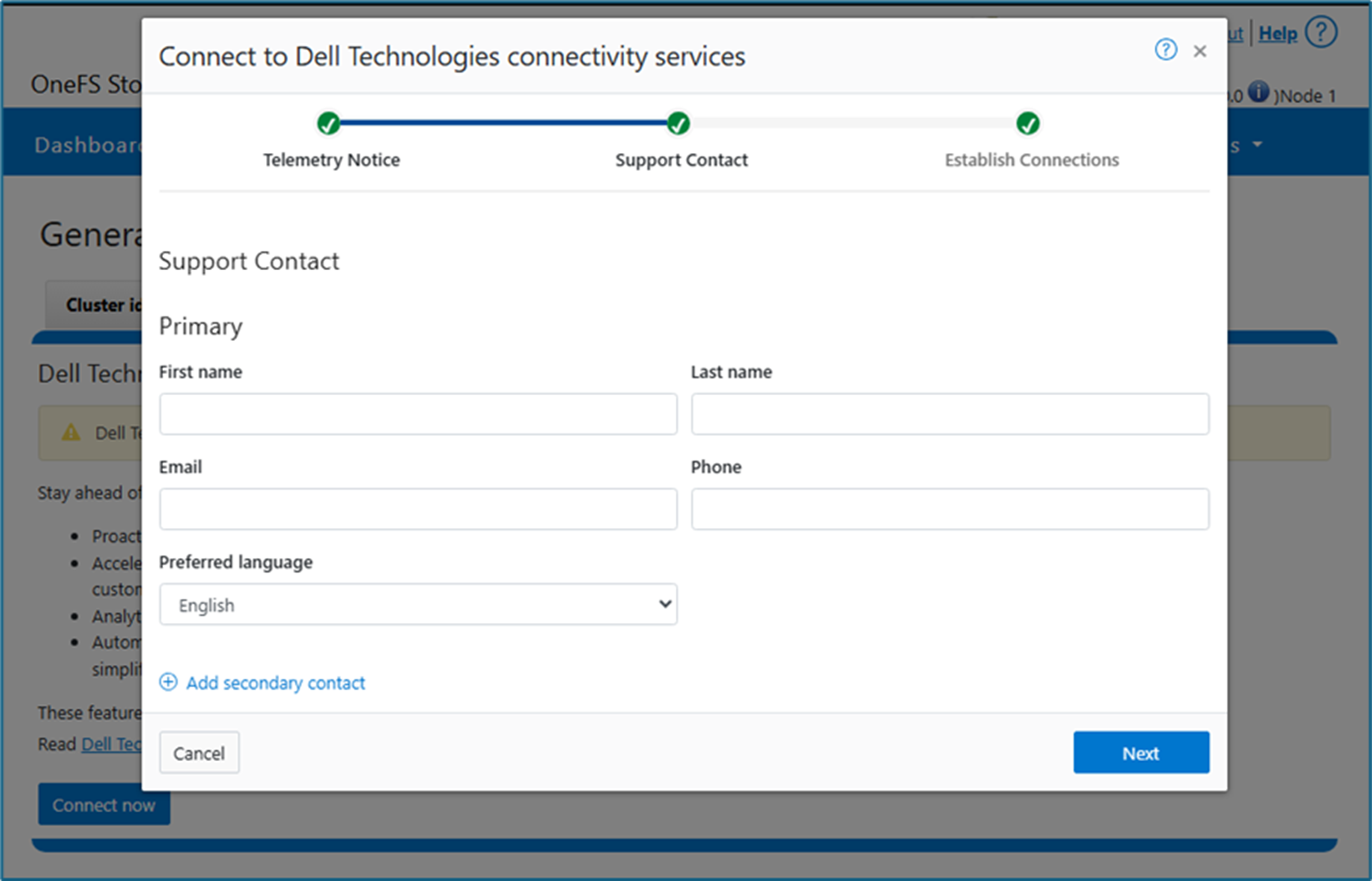Open the Dashboard menu

[88, 145]
